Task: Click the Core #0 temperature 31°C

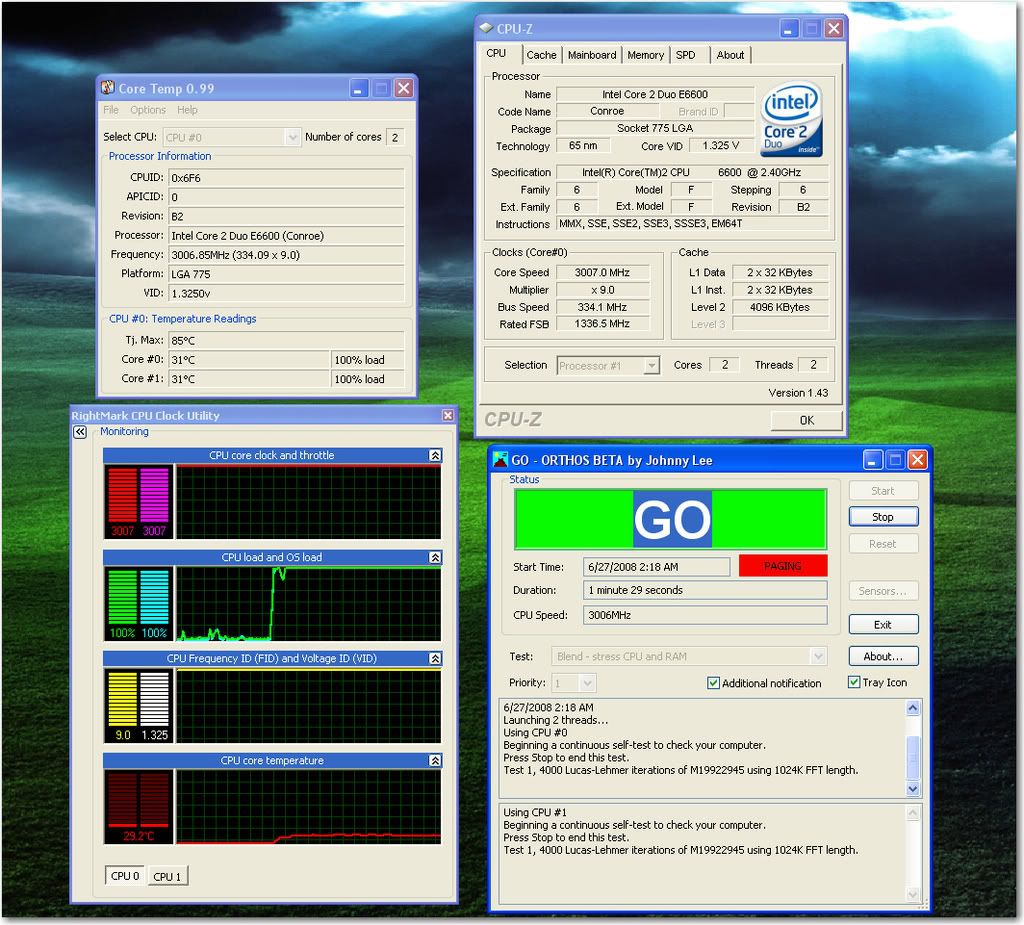Action: [249, 360]
